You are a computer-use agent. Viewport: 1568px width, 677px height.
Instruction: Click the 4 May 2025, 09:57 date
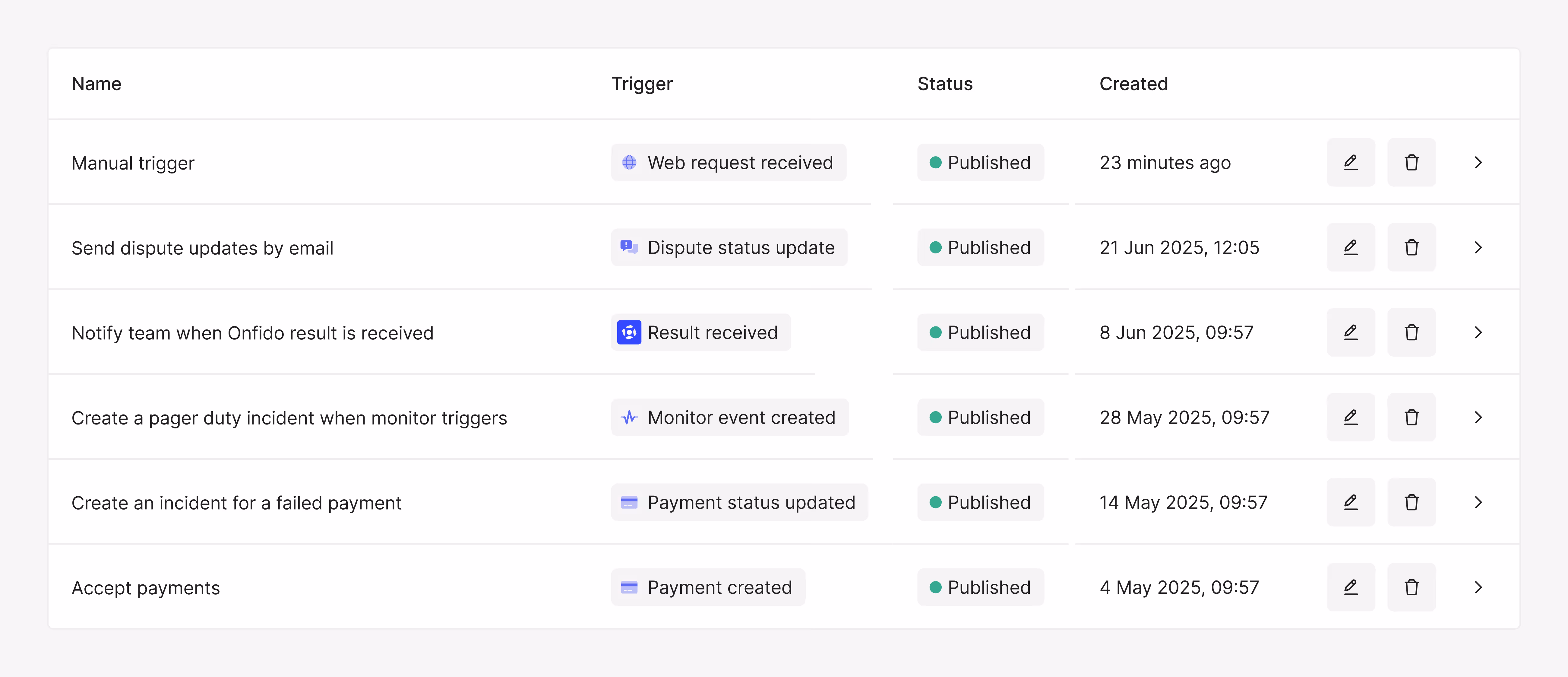click(1179, 587)
